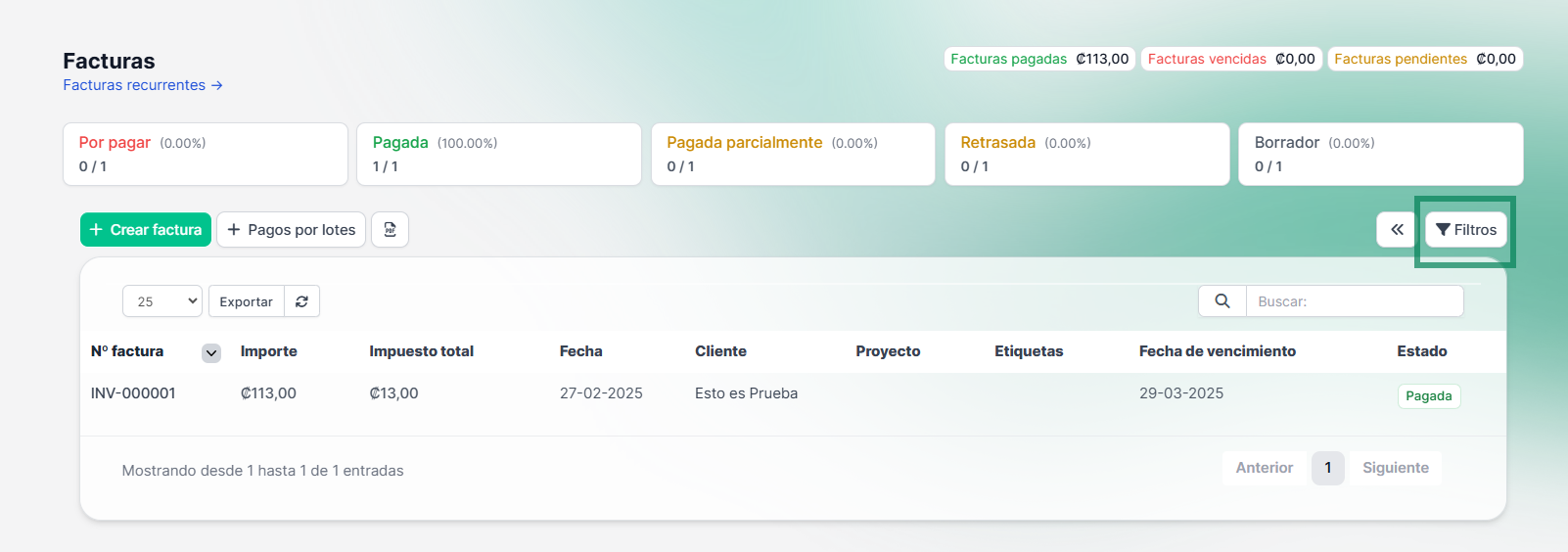Open the 25 entries per page dropdown
Image resolution: width=1568 pixels, height=552 pixels.
(x=162, y=301)
